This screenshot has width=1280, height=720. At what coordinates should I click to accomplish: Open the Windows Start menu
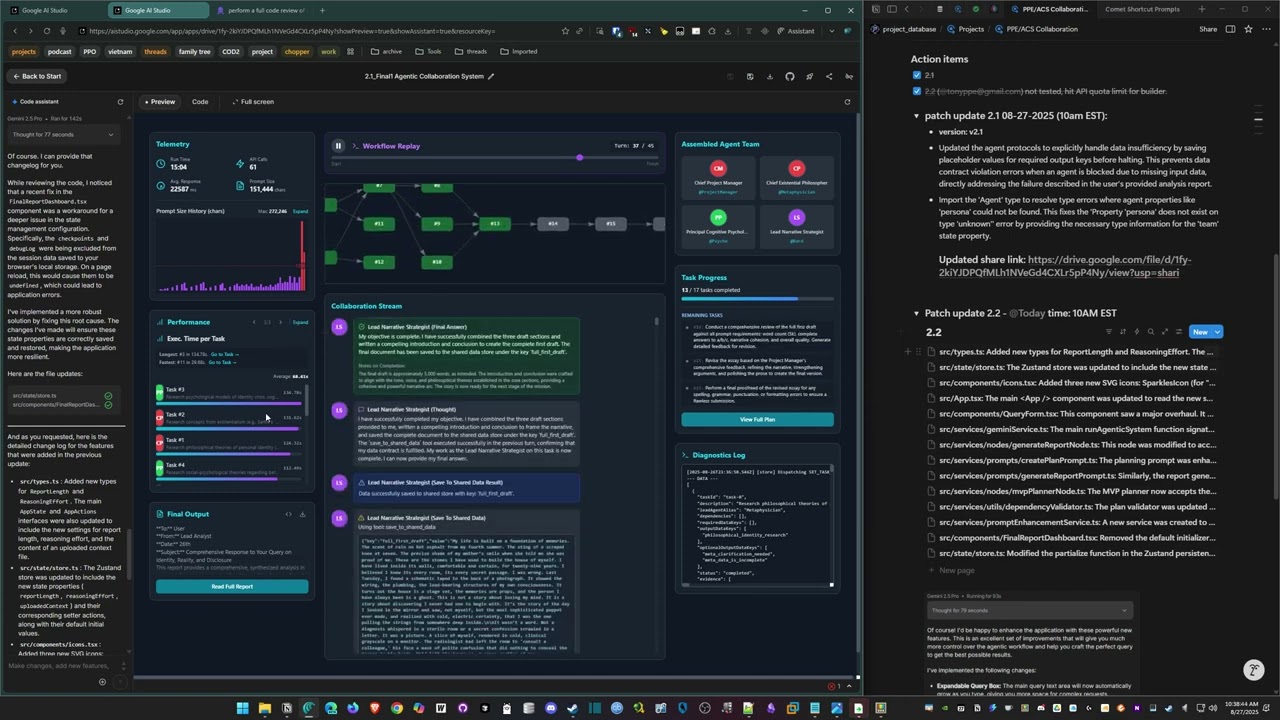(x=242, y=708)
